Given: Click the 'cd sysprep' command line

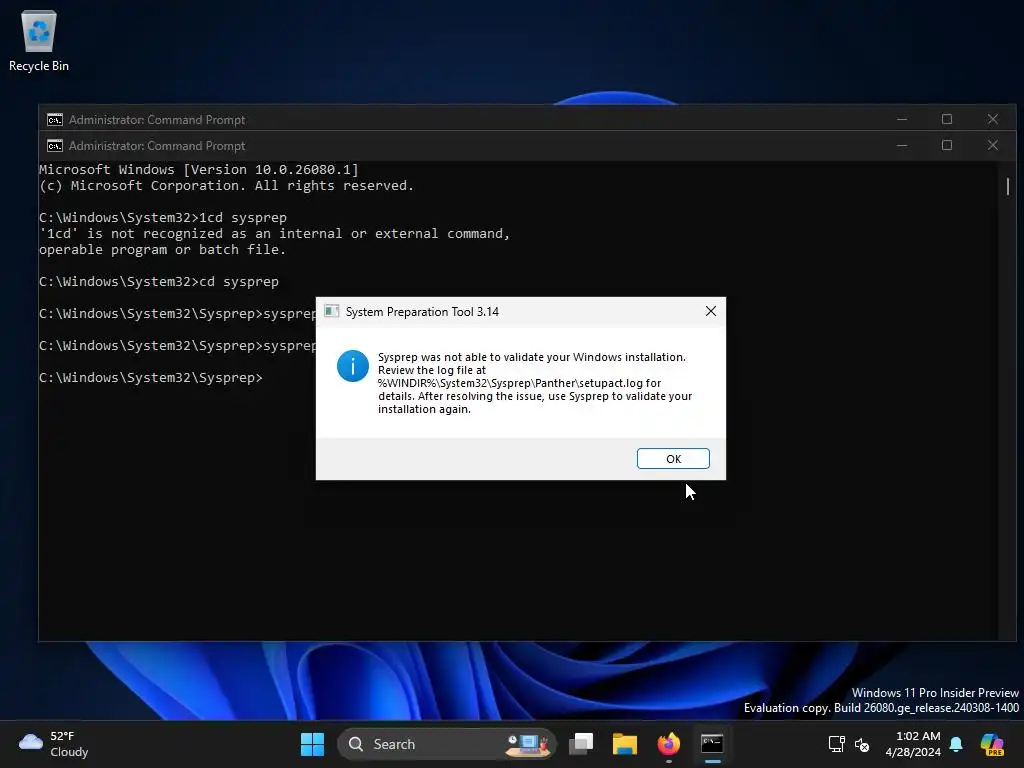Looking at the screenshot, I should 159,281.
